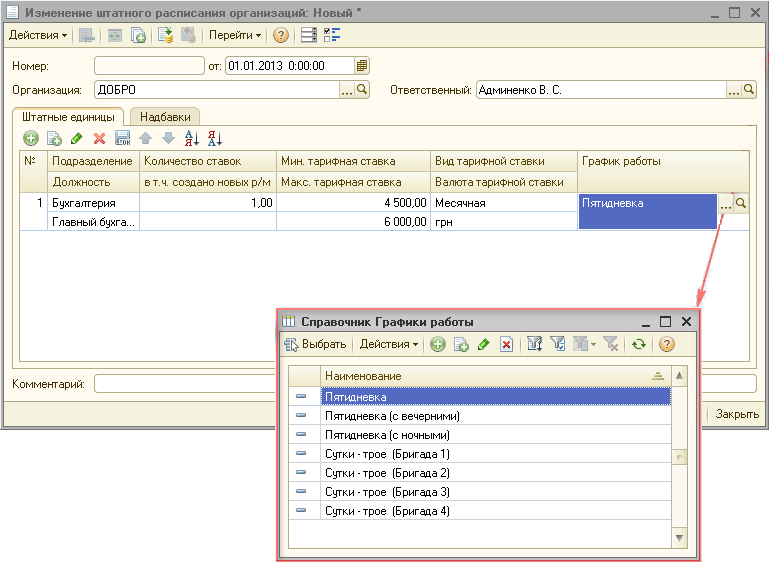The height and width of the screenshot is (565, 770).
Task: Move row down arrow in table toolbar
Action: [x=168, y=138]
